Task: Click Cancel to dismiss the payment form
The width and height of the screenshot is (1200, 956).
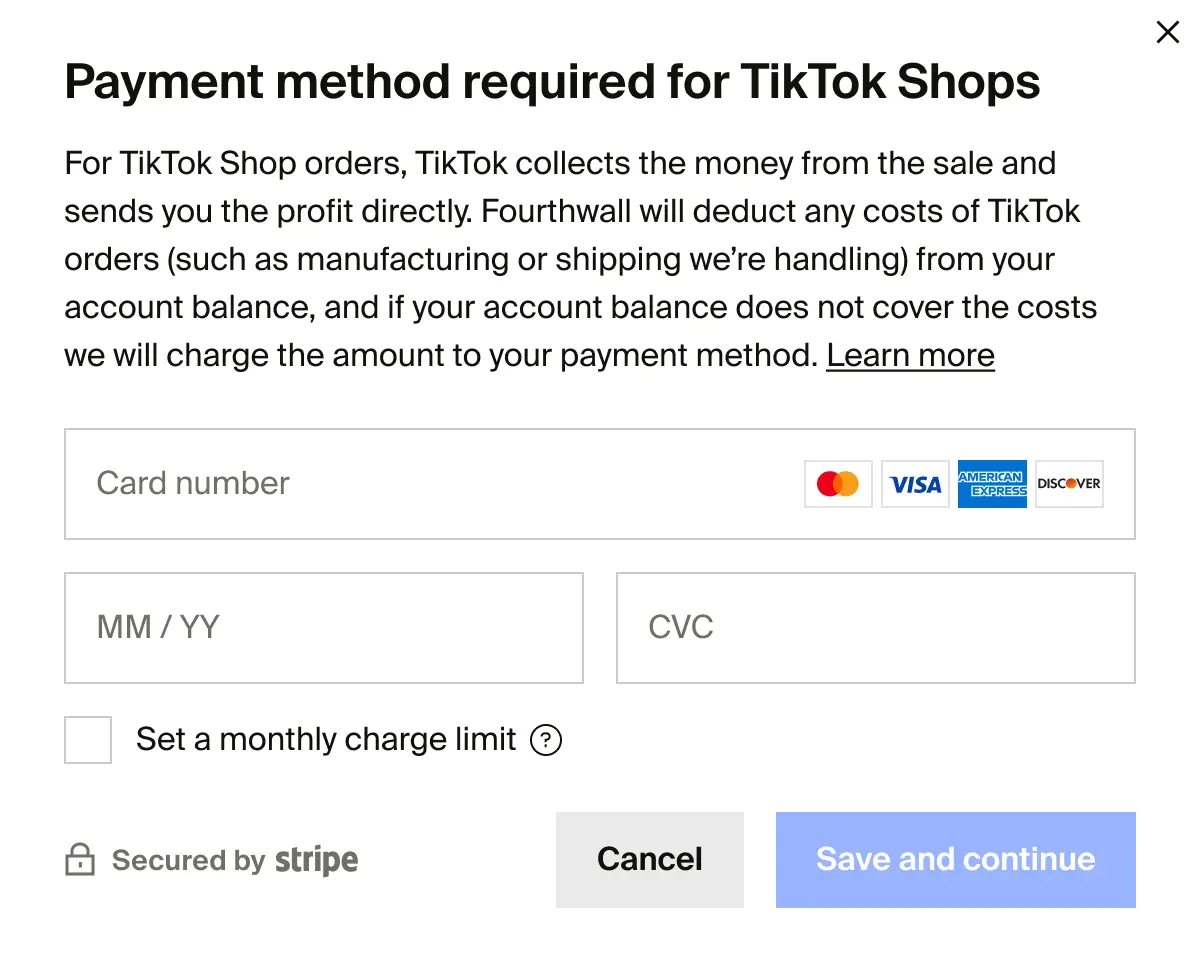Action: coord(649,859)
